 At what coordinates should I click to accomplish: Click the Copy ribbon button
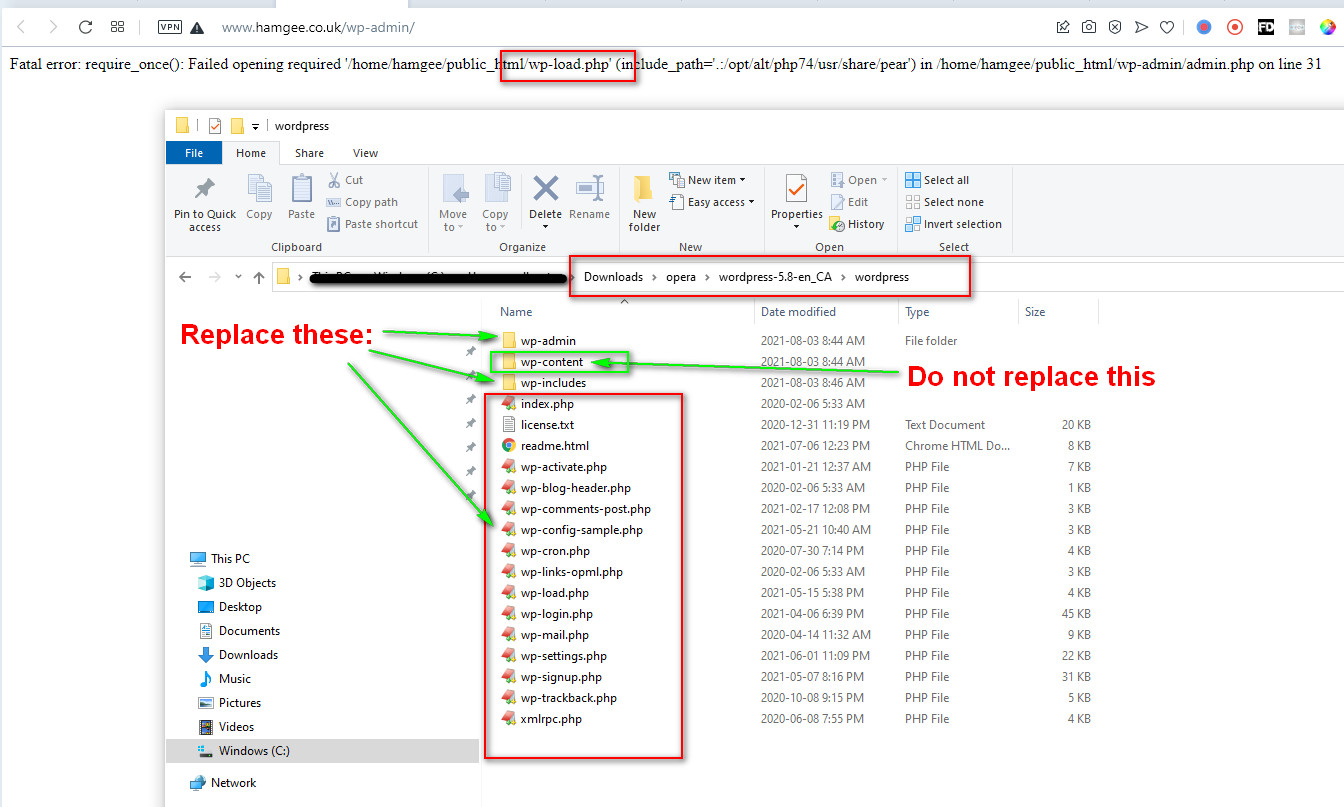coord(259,197)
